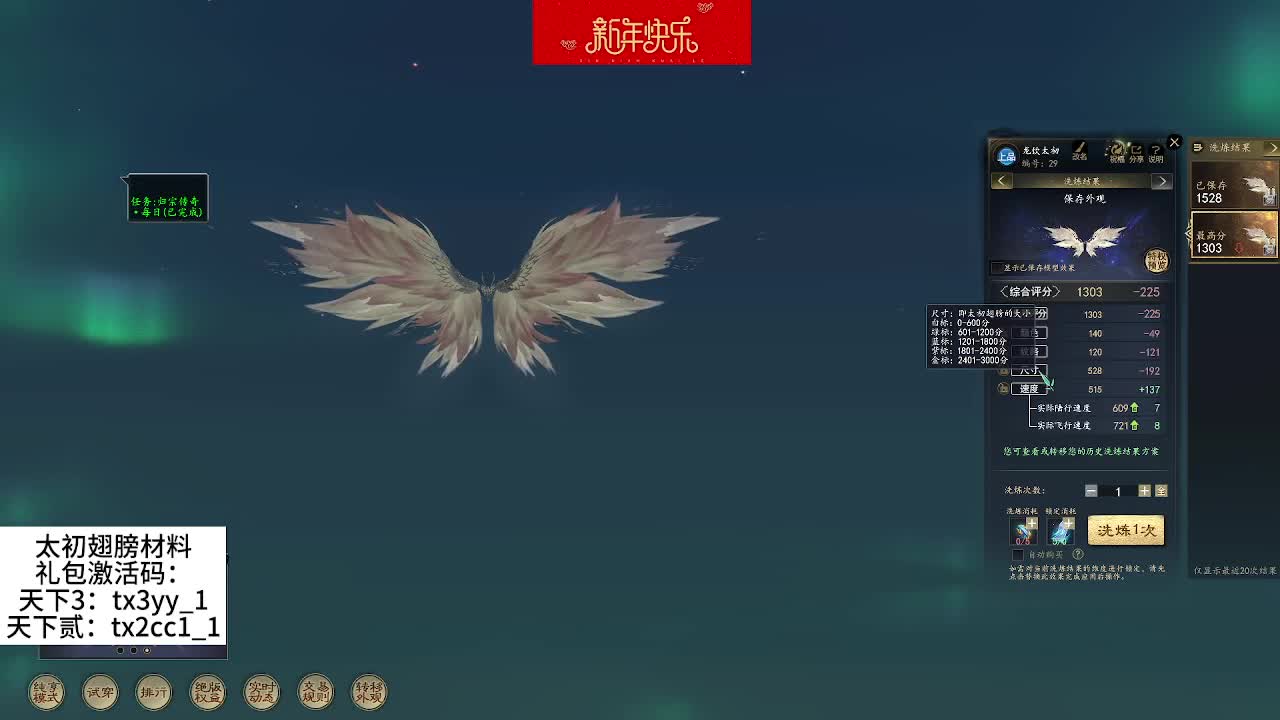Go to previous 洗炼结果 with left arrow
The image size is (1280, 720).
pyautogui.click(x=1001, y=181)
